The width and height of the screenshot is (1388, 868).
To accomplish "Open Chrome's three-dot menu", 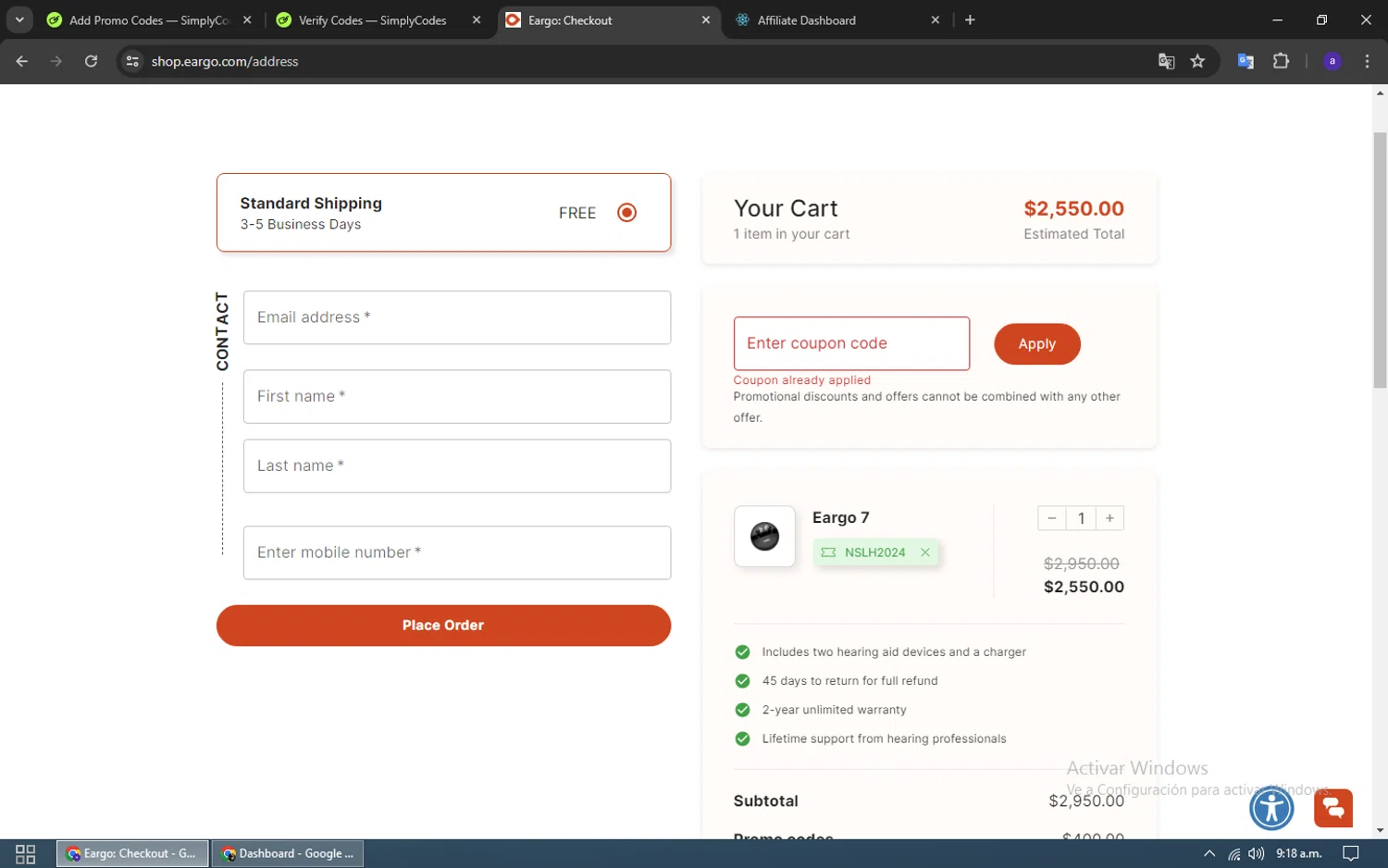I will pos(1367,61).
